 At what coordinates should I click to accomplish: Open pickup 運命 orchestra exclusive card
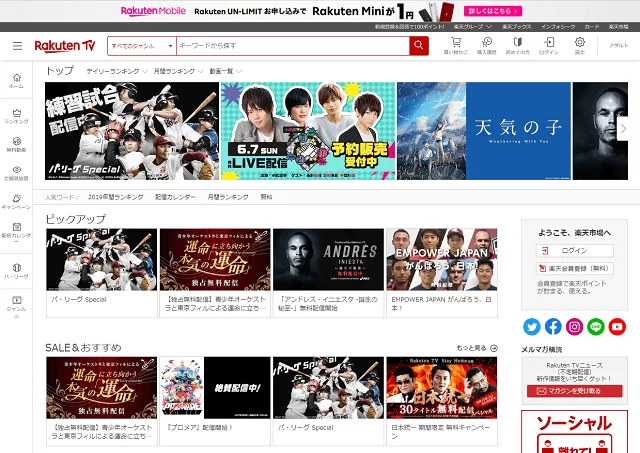[x=215, y=273]
